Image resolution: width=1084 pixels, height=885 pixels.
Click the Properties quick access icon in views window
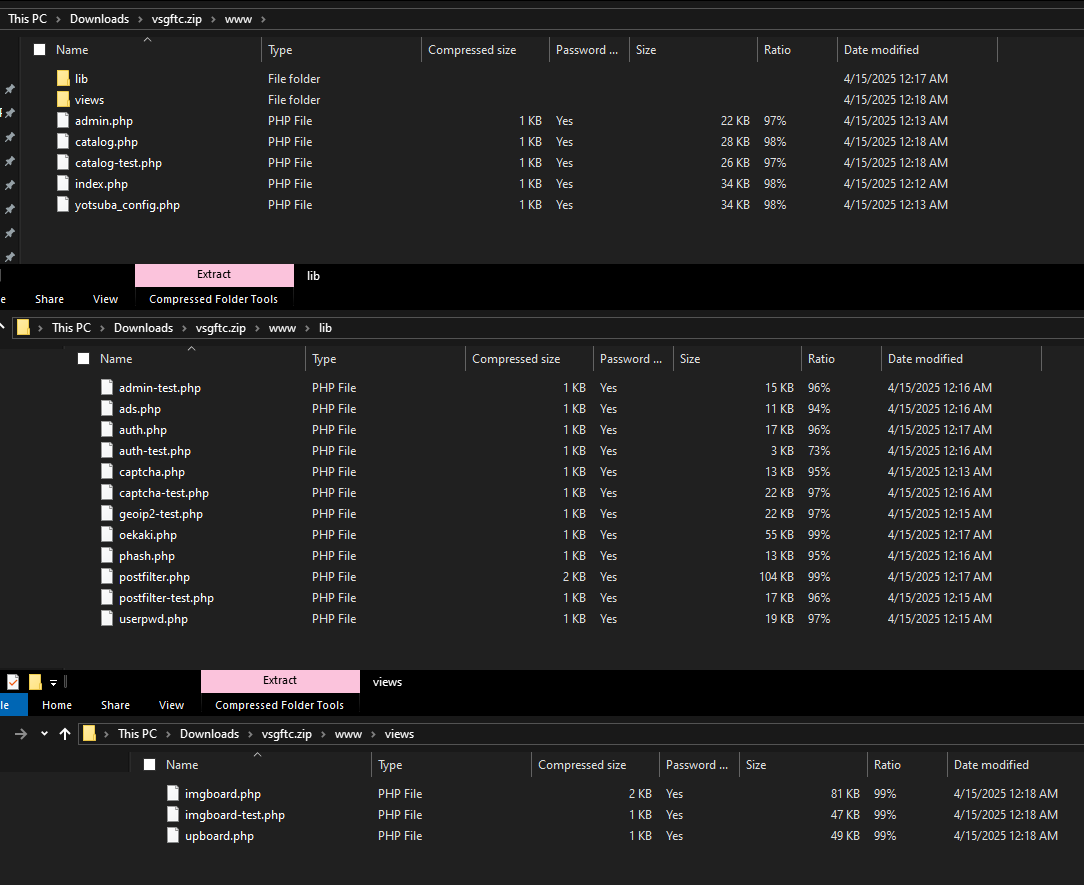(x=13, y=682)
